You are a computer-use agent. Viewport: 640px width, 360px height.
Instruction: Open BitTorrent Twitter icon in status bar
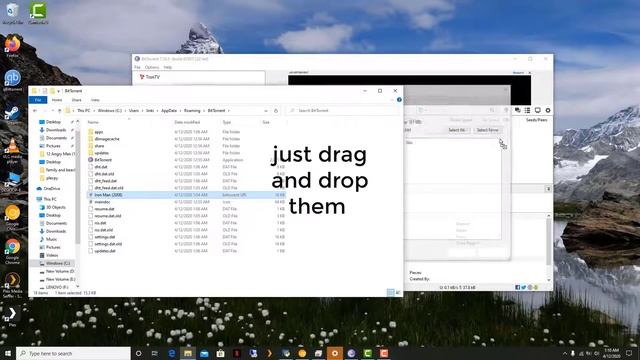(524, 287)
